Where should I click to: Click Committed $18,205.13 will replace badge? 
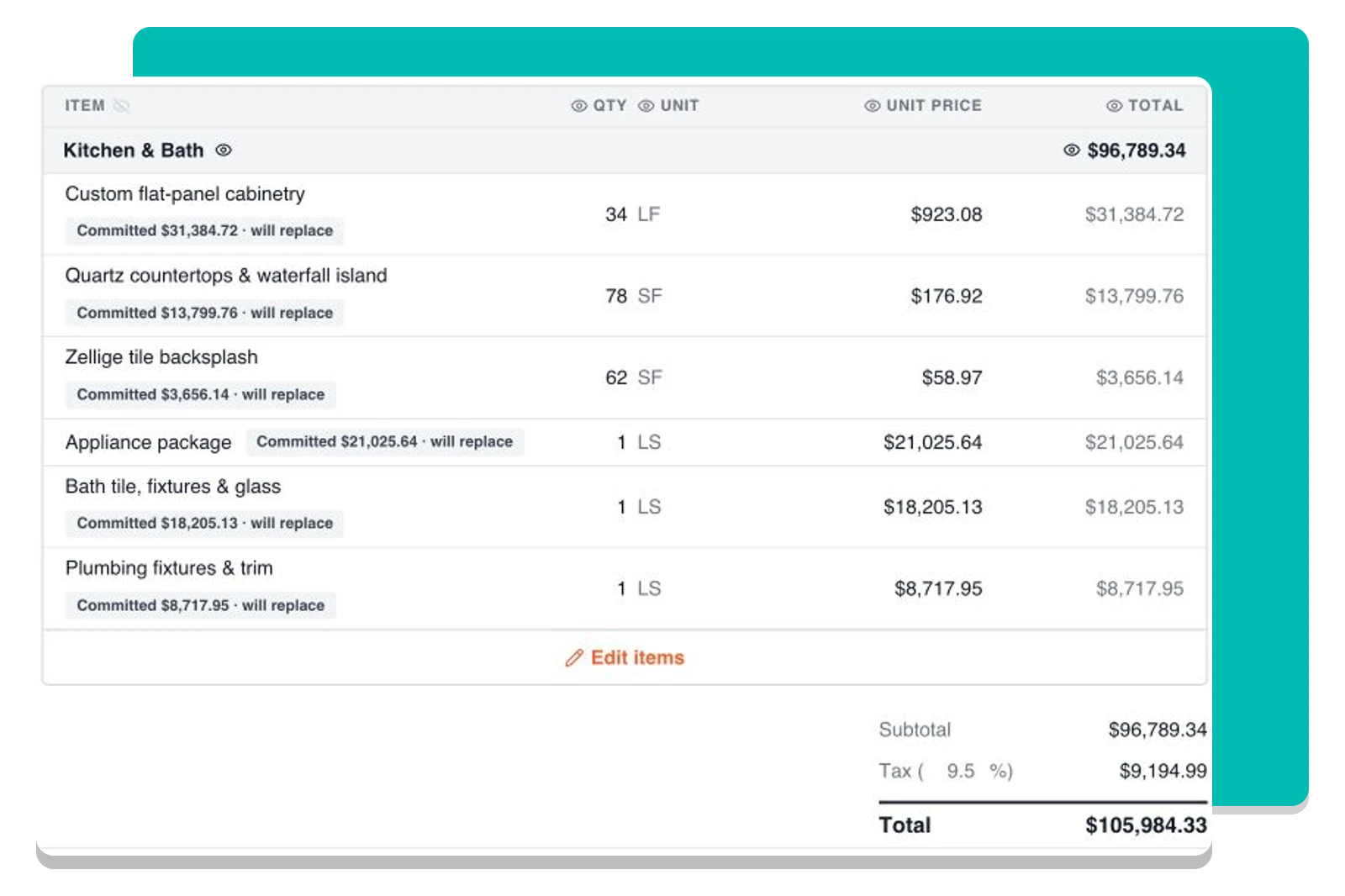205,523
